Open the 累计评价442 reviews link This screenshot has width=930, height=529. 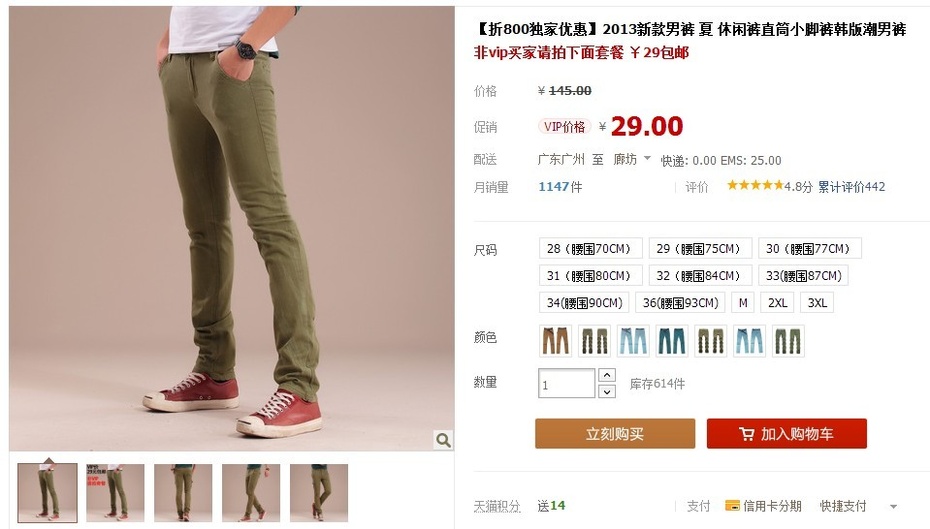851,187
